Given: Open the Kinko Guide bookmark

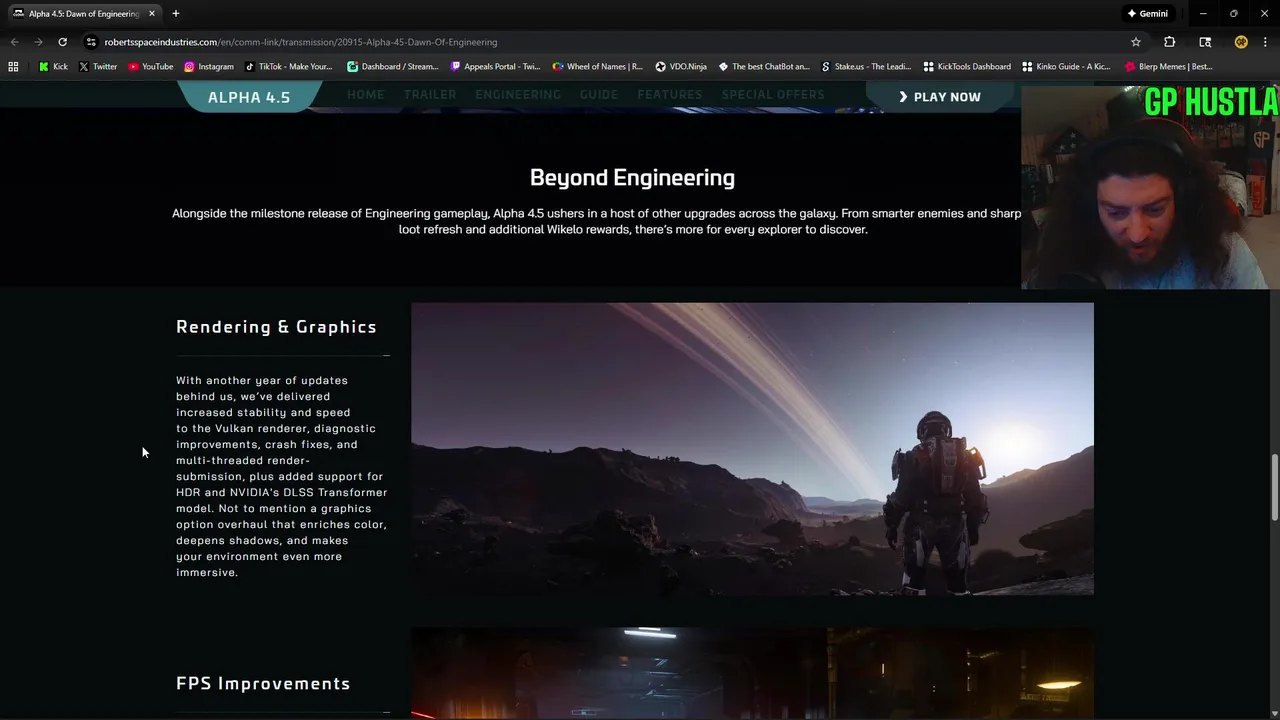Looking at the screenshot, I should tap(1066, 66).
